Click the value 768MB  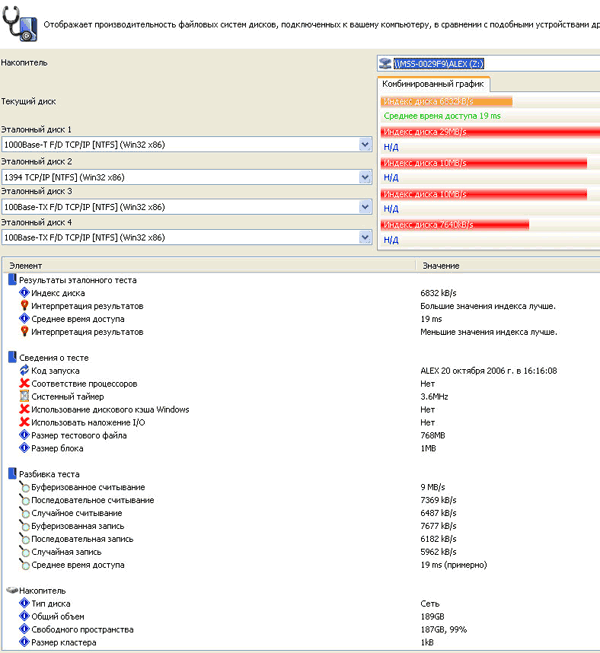pyautogui.click(x=433, y=435)
